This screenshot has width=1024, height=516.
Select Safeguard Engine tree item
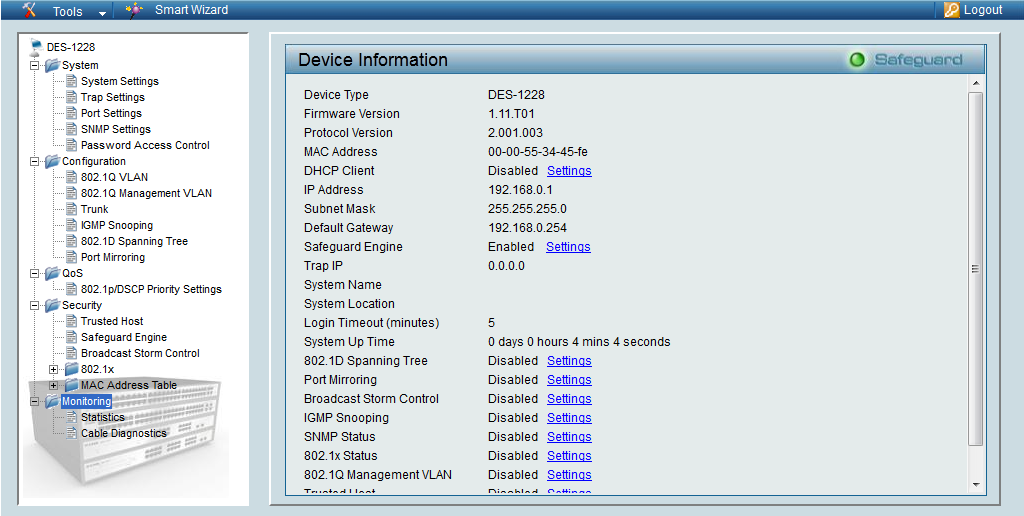124,337
